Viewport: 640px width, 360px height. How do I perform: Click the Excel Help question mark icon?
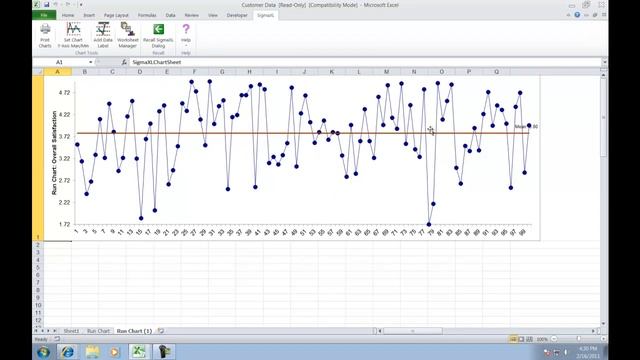tap(577, 15)
